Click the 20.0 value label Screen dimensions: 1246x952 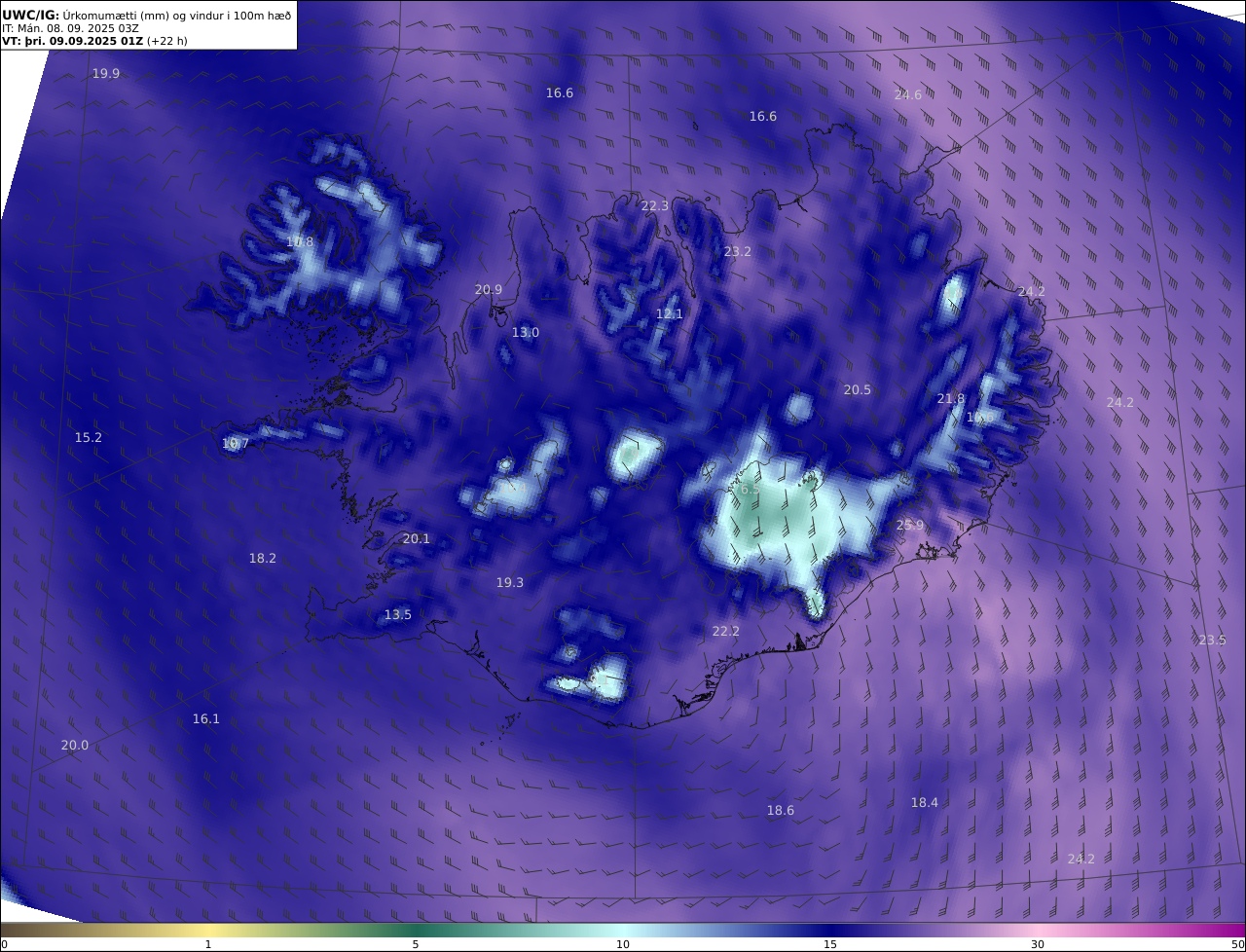[75, 746]
